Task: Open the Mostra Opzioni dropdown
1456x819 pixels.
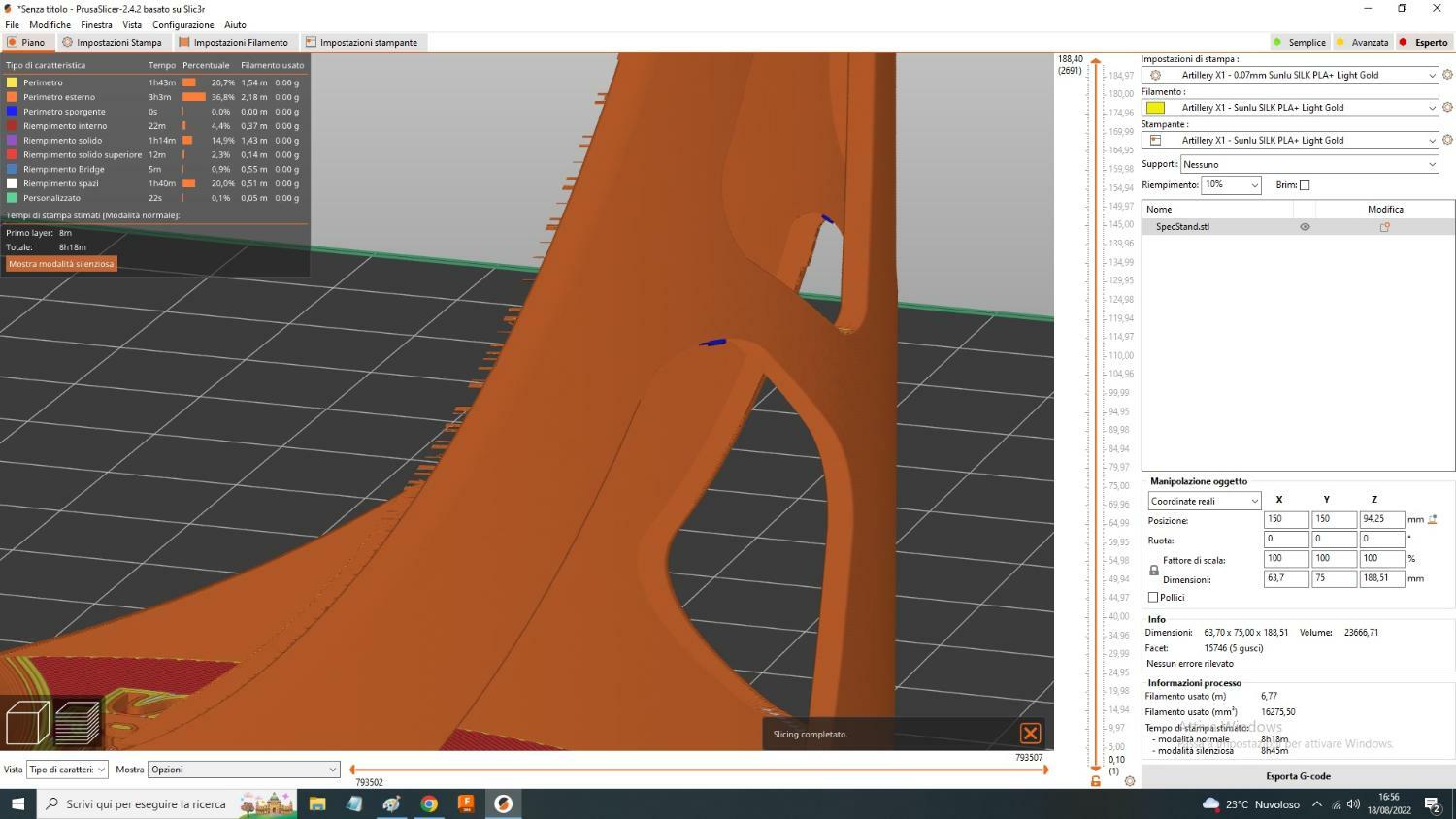Action: pyautogui.click(x=243, y=770)
